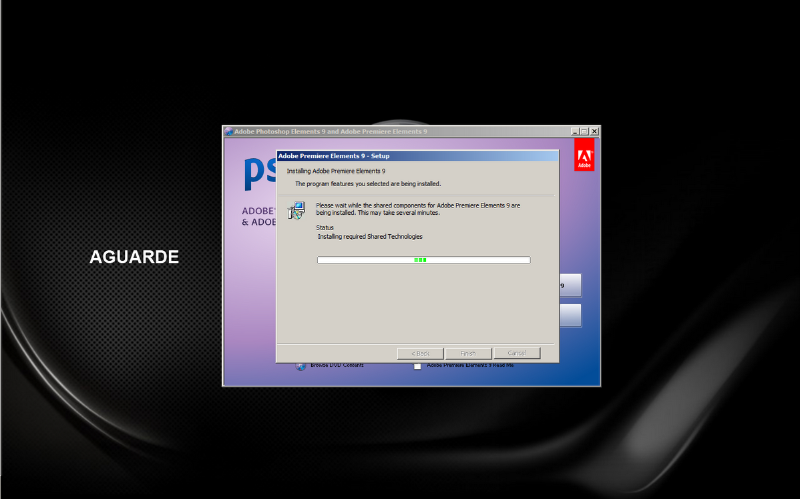
Task: Click the partly hidden blank button below the 9 button
Action: pos(570,315)
